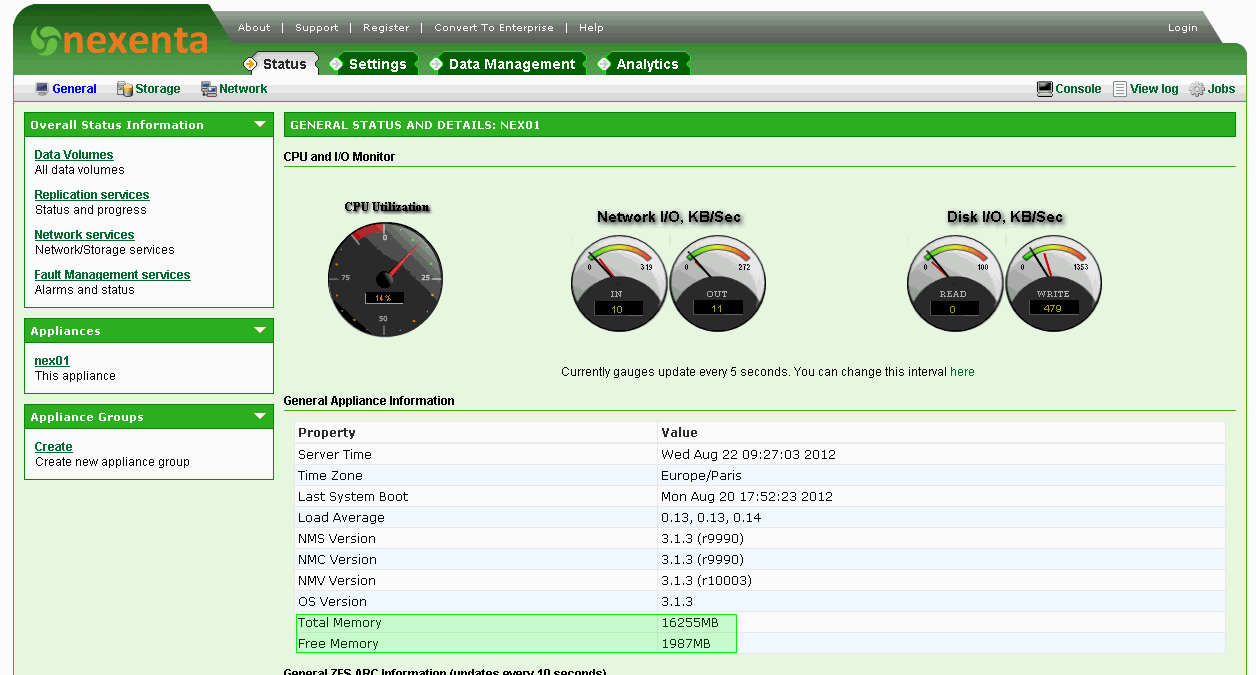Click the Jobs gear icon
Image resolution: width=1256 pixels, height=675 pixels.
(x=1197, y=89)
